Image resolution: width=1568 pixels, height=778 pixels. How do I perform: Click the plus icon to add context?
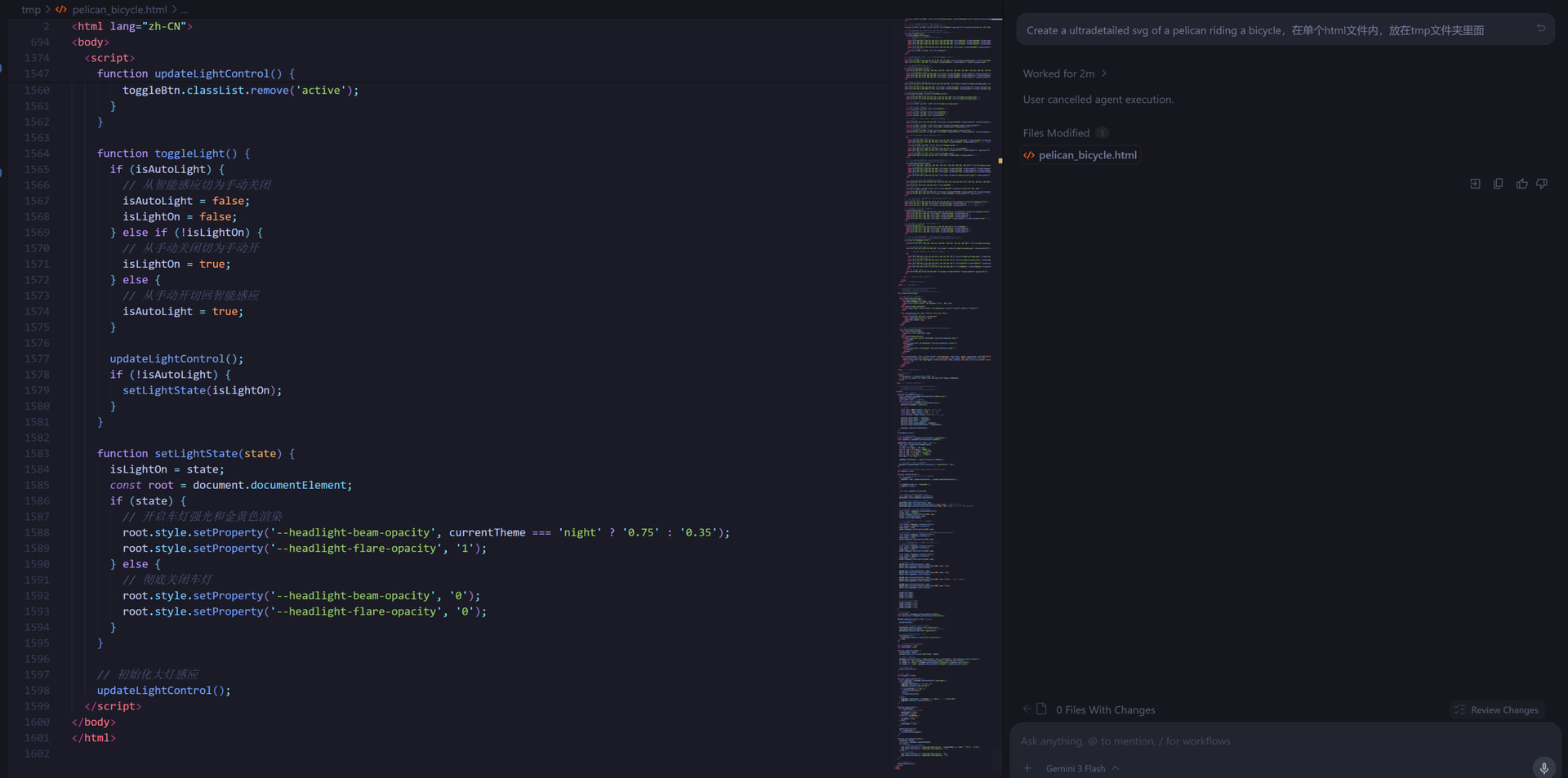click(x=1027, y=768)
